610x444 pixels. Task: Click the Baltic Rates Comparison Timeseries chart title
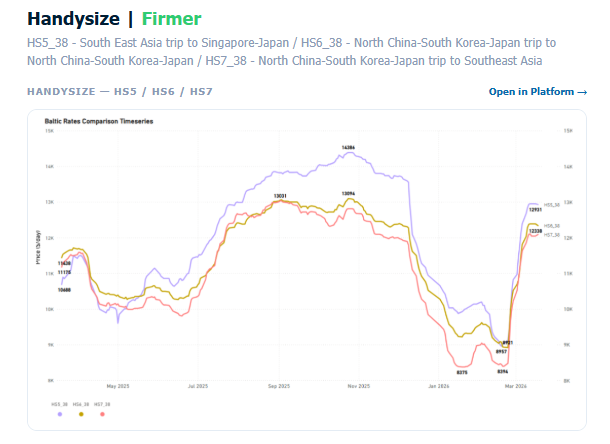coord(99,121)
